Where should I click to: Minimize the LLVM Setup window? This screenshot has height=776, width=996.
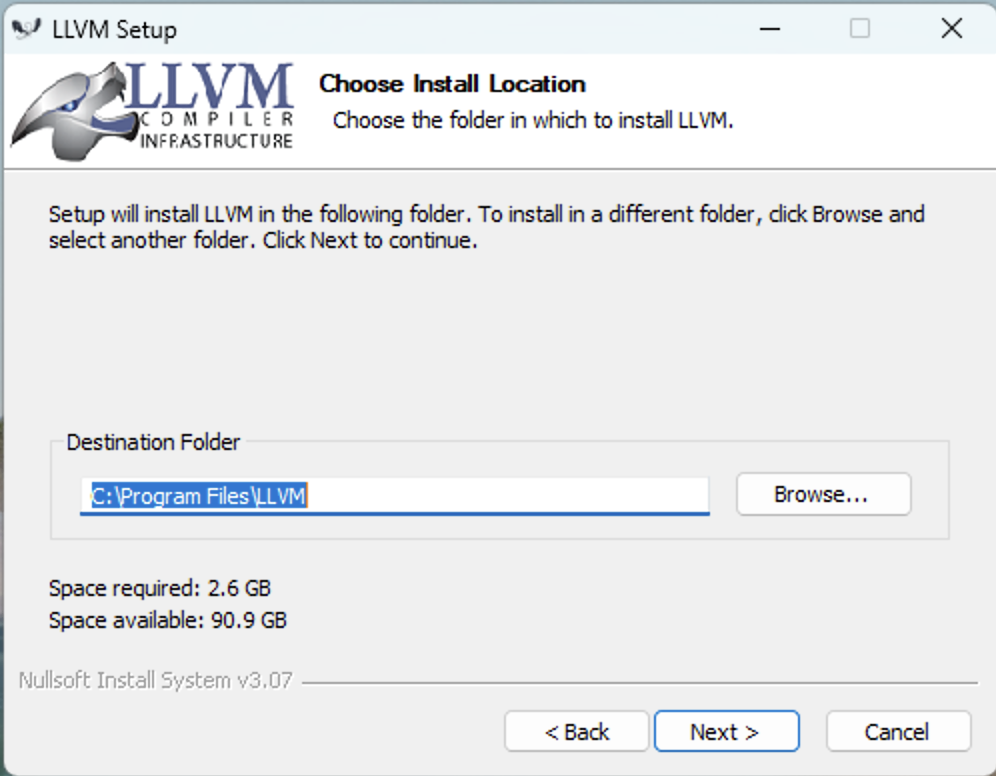click(x=769, y=29)
